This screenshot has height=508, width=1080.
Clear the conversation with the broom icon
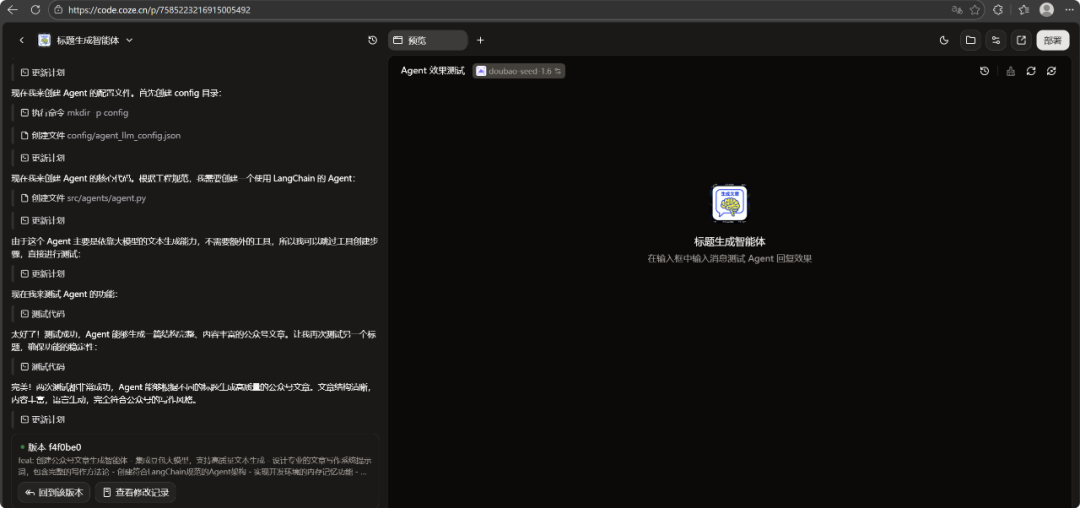[x=1010, y=71]
